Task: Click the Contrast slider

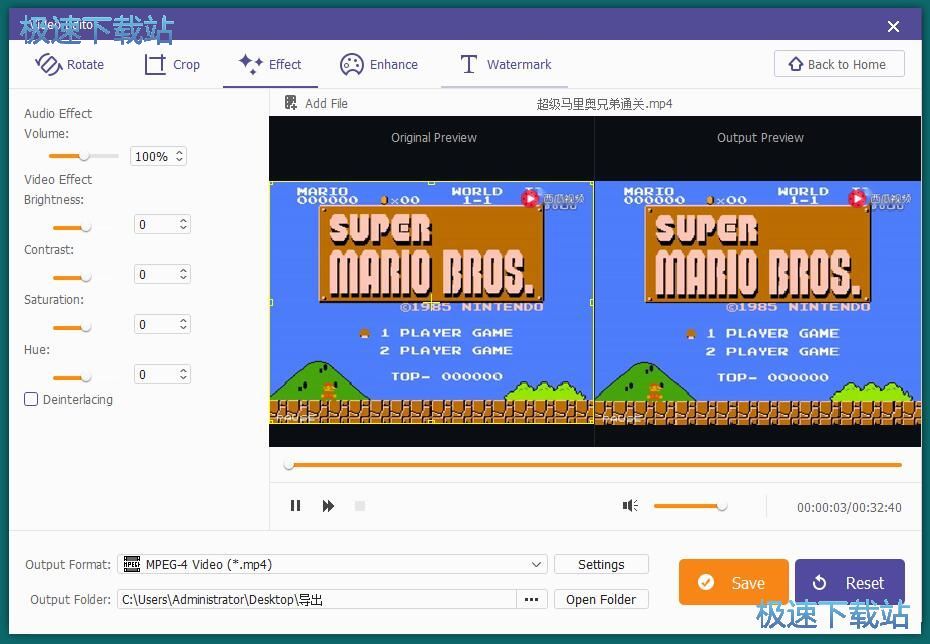Action: [x=72, y=278]
